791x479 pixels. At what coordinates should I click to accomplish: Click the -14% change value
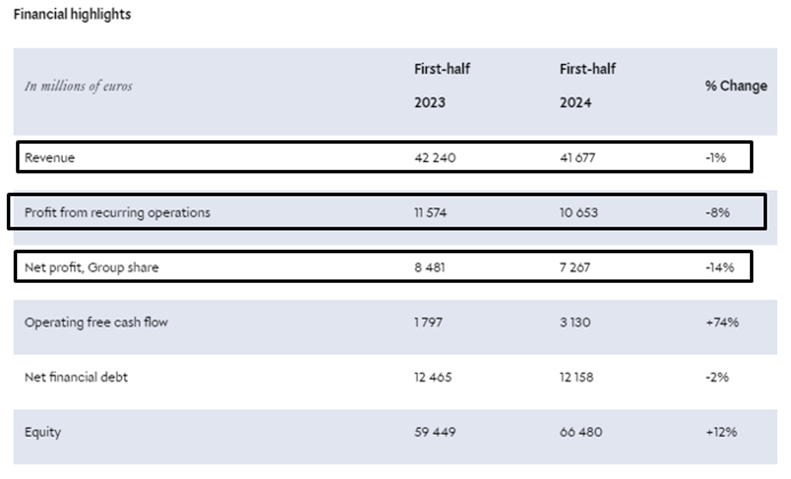click(720, 268)
